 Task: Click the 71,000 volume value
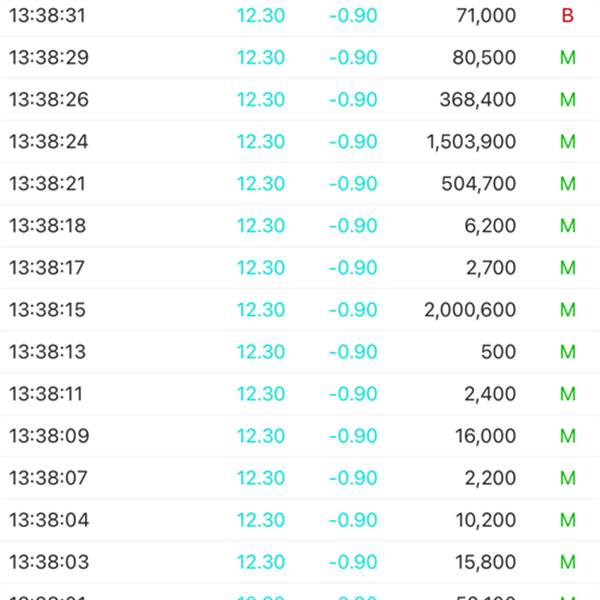click(484, 16)
